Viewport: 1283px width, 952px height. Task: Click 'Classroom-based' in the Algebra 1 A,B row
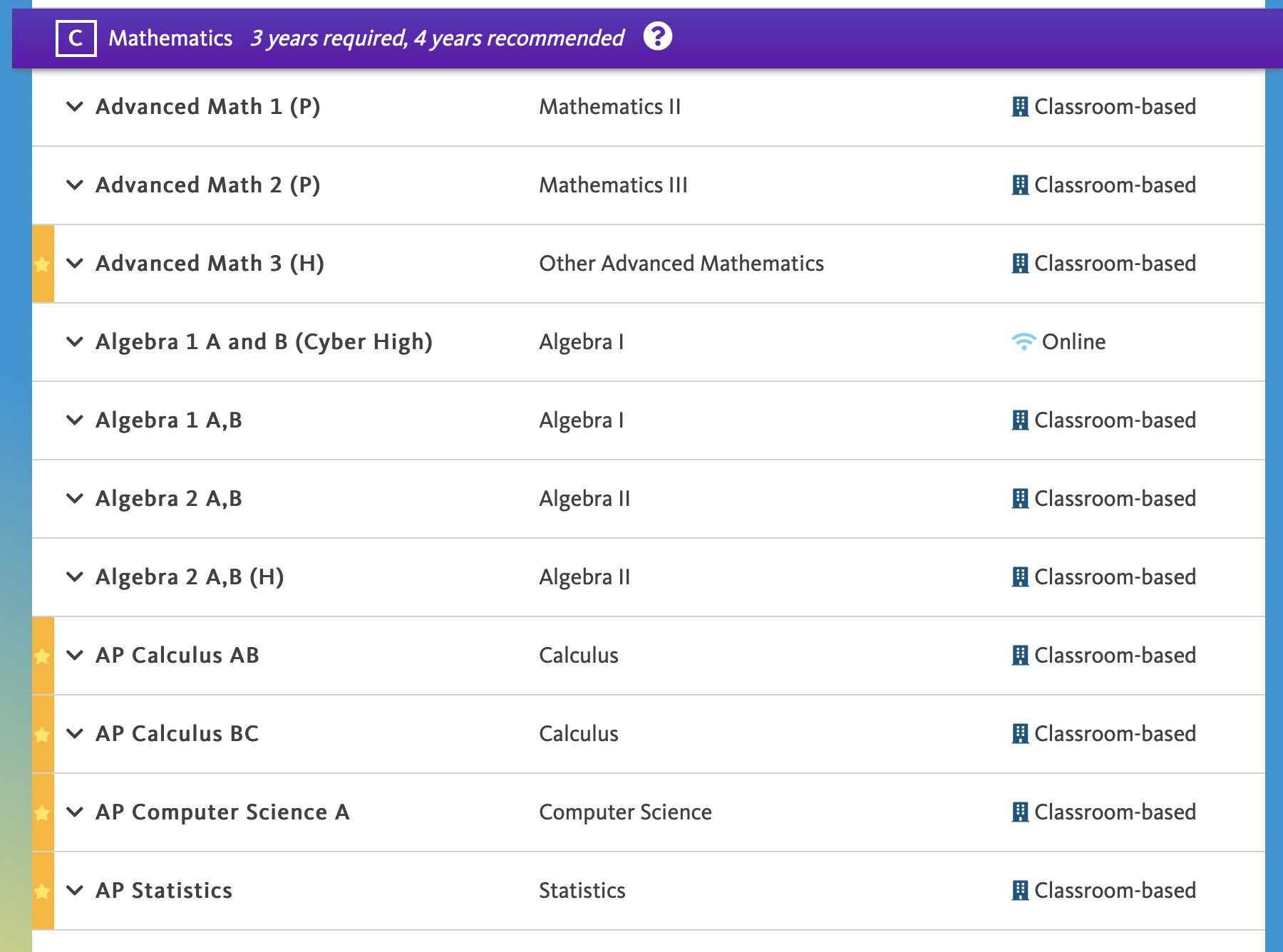tap(1115, 420)
